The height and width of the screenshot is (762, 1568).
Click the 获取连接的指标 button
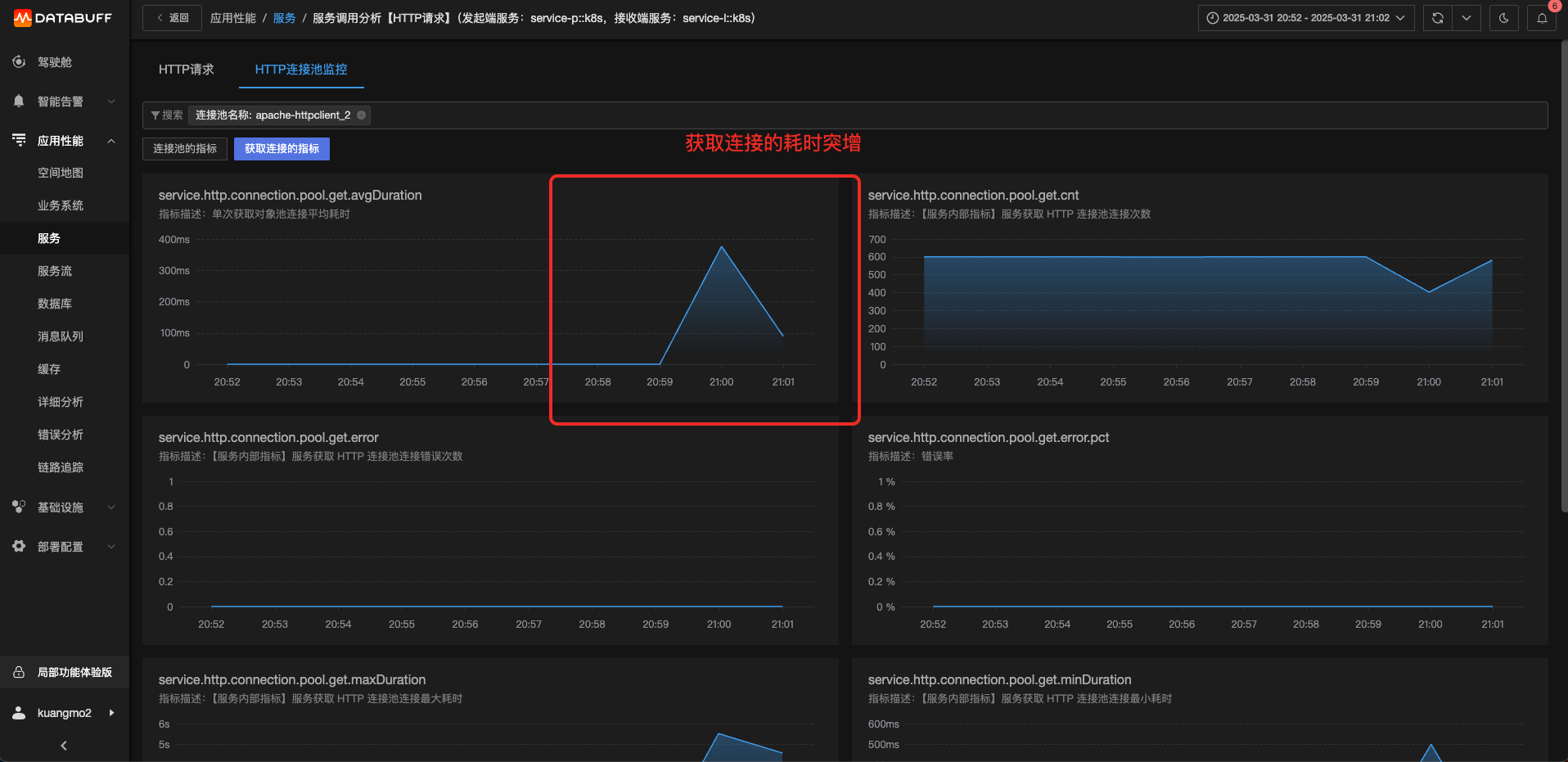tap(282, 149)
